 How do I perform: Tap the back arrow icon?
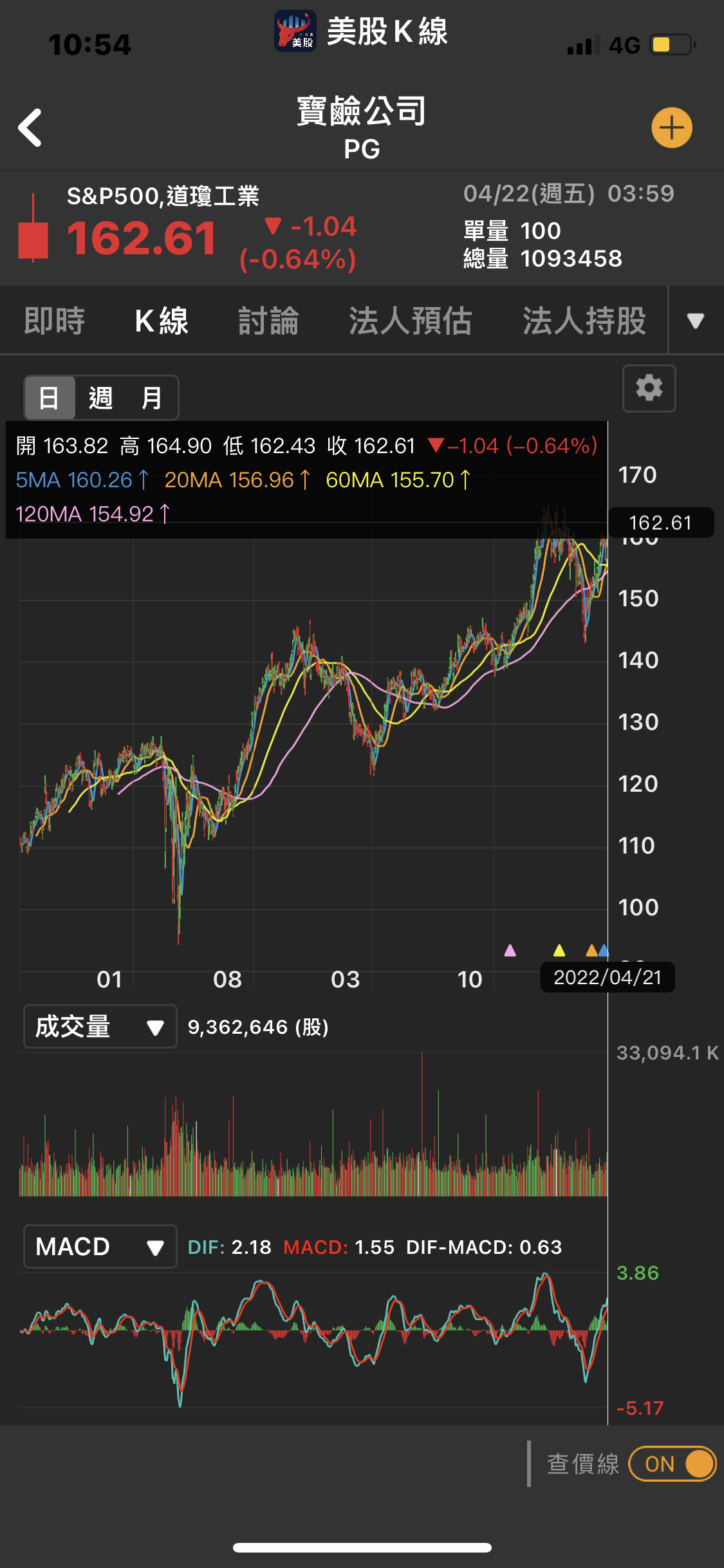(x=30, y=127)
